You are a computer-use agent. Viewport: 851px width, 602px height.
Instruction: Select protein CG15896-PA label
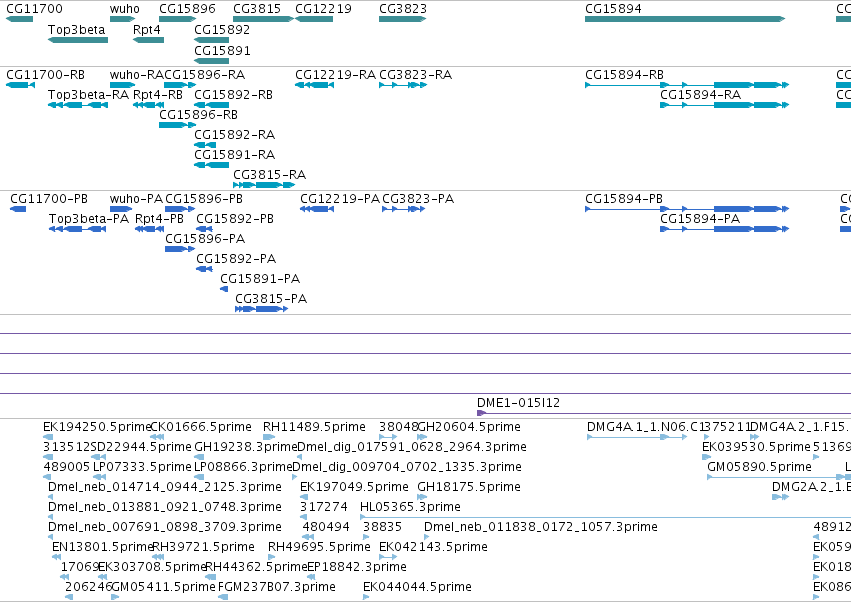click(x=205, y=239)
